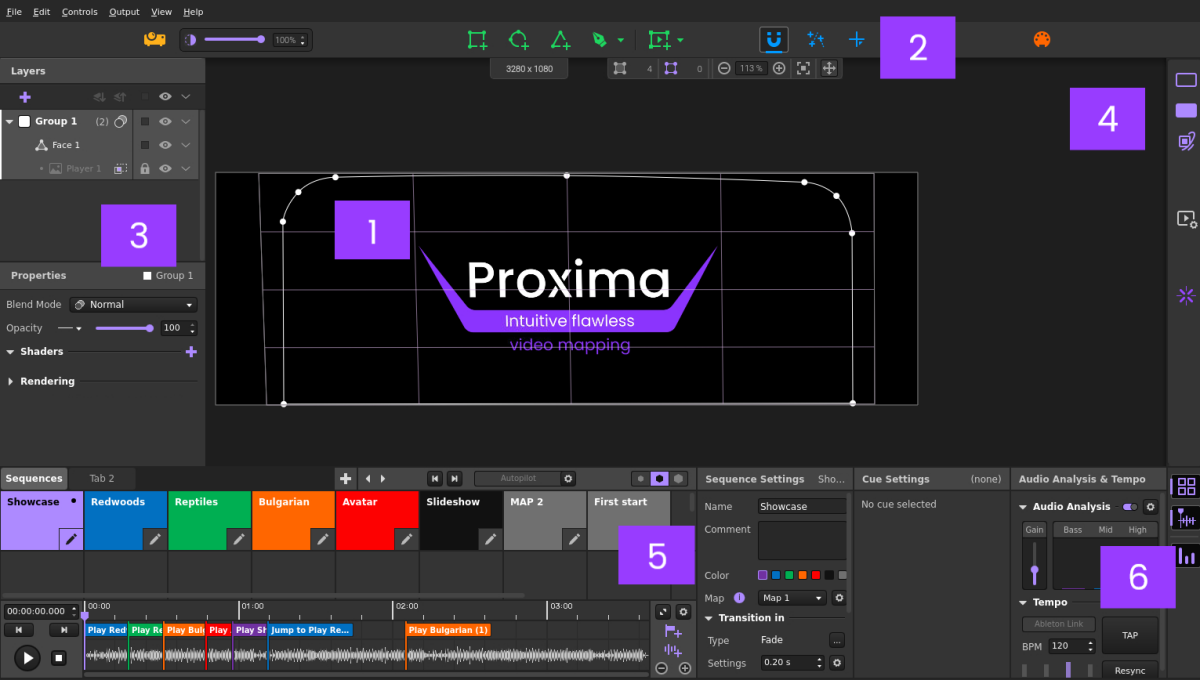Add a shader with the purple plus

point(191,352)
